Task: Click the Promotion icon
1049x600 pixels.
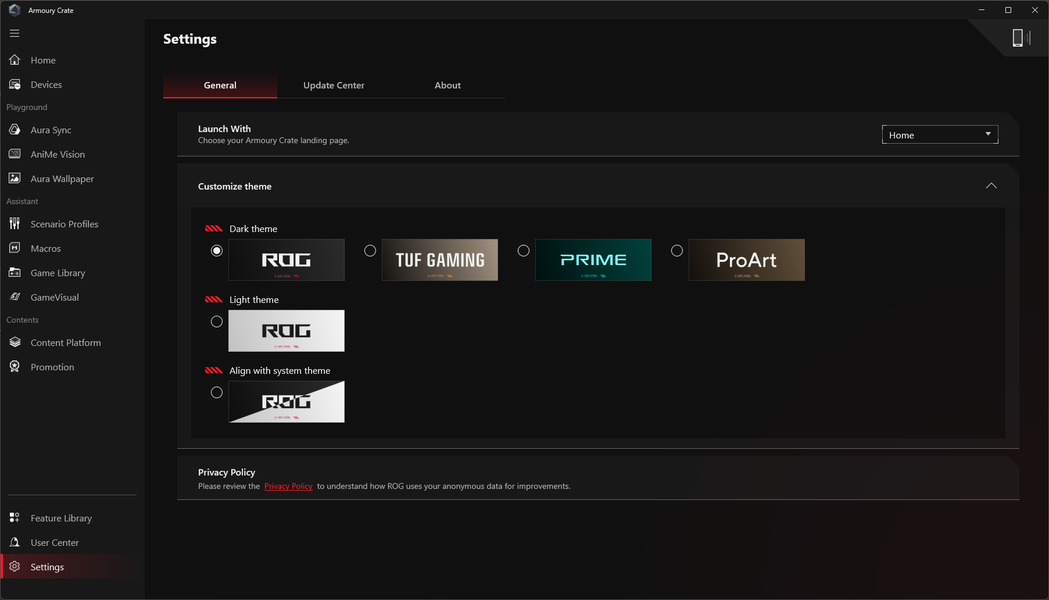Action: point(14,367)
